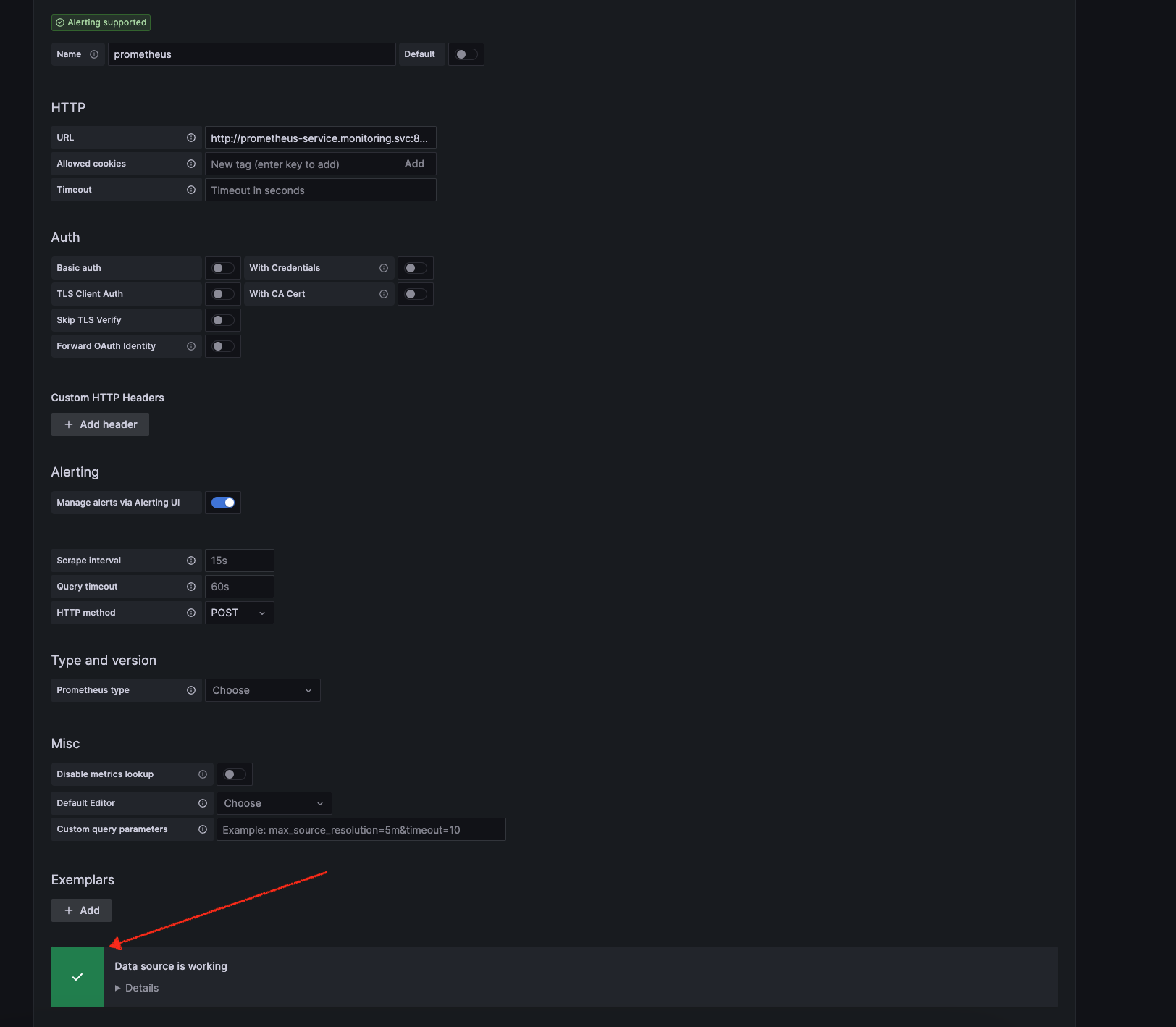Click the Forward OAuth Identity info icon
Screen dimensions: 1176x1027
tap(190, 346)
